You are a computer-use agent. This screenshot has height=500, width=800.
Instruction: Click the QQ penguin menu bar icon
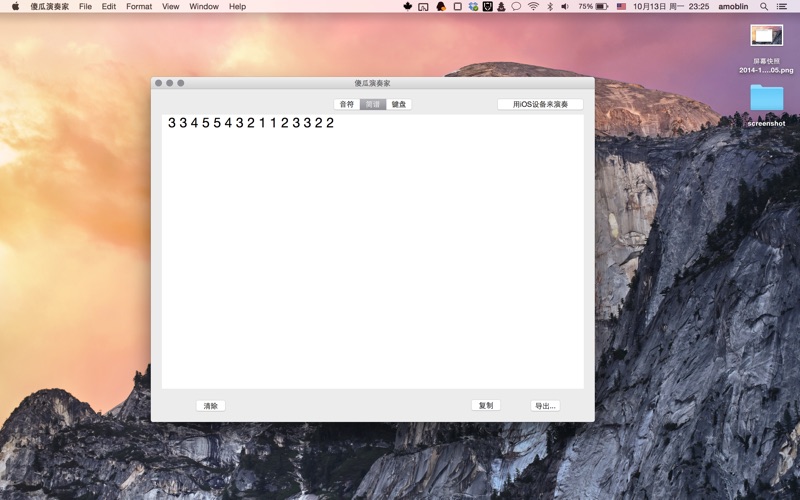point(441,6)
